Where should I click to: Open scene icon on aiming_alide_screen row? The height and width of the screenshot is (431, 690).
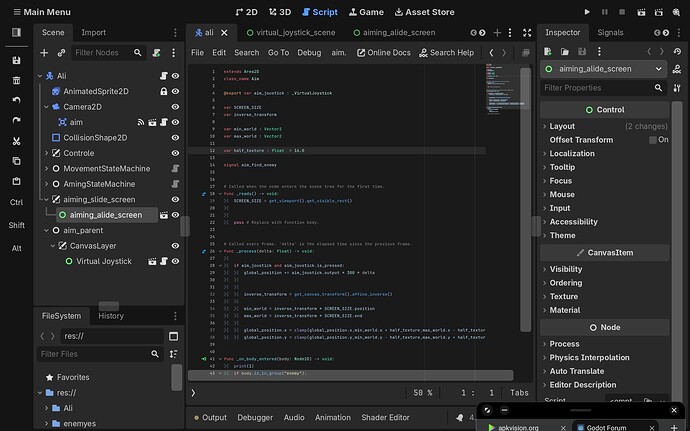pyautogui.click(x=164, y=215)
